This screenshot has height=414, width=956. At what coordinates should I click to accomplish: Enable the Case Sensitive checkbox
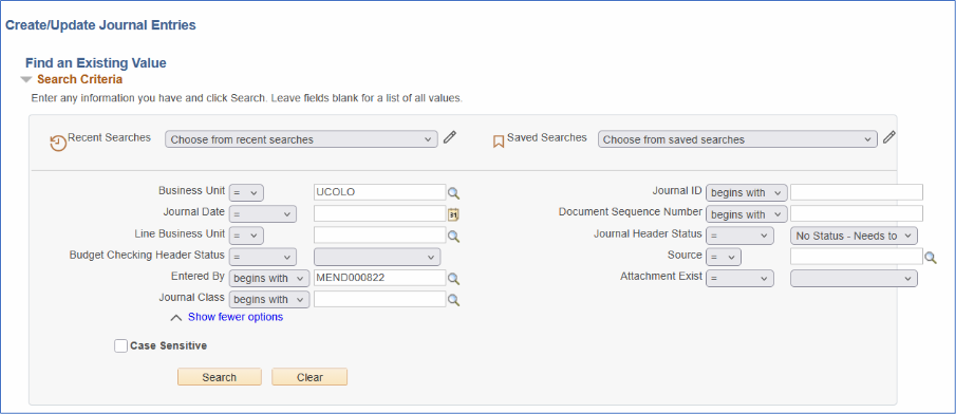tap(121, 346)
